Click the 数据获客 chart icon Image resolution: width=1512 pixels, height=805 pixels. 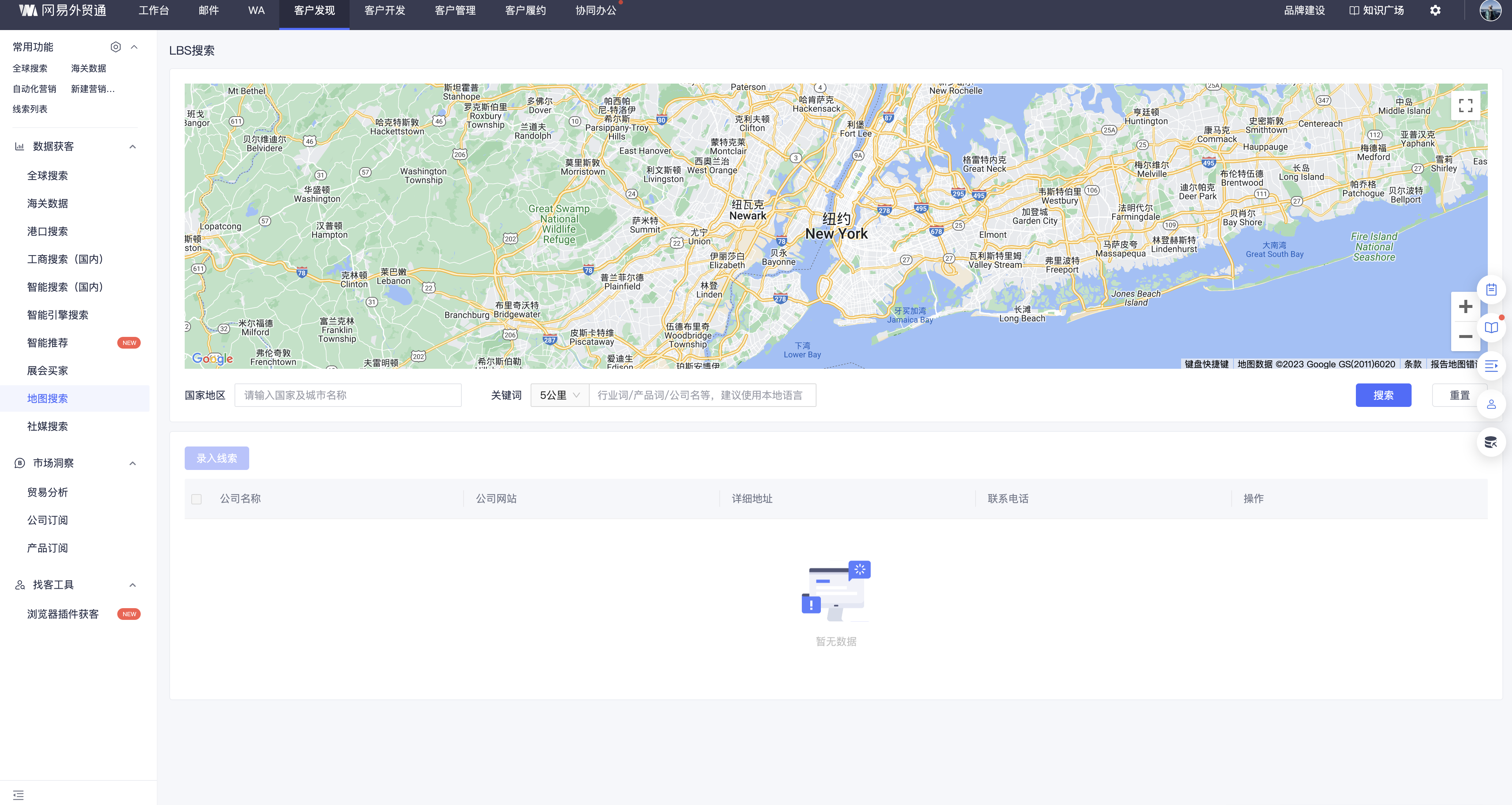tap(19, 146)
